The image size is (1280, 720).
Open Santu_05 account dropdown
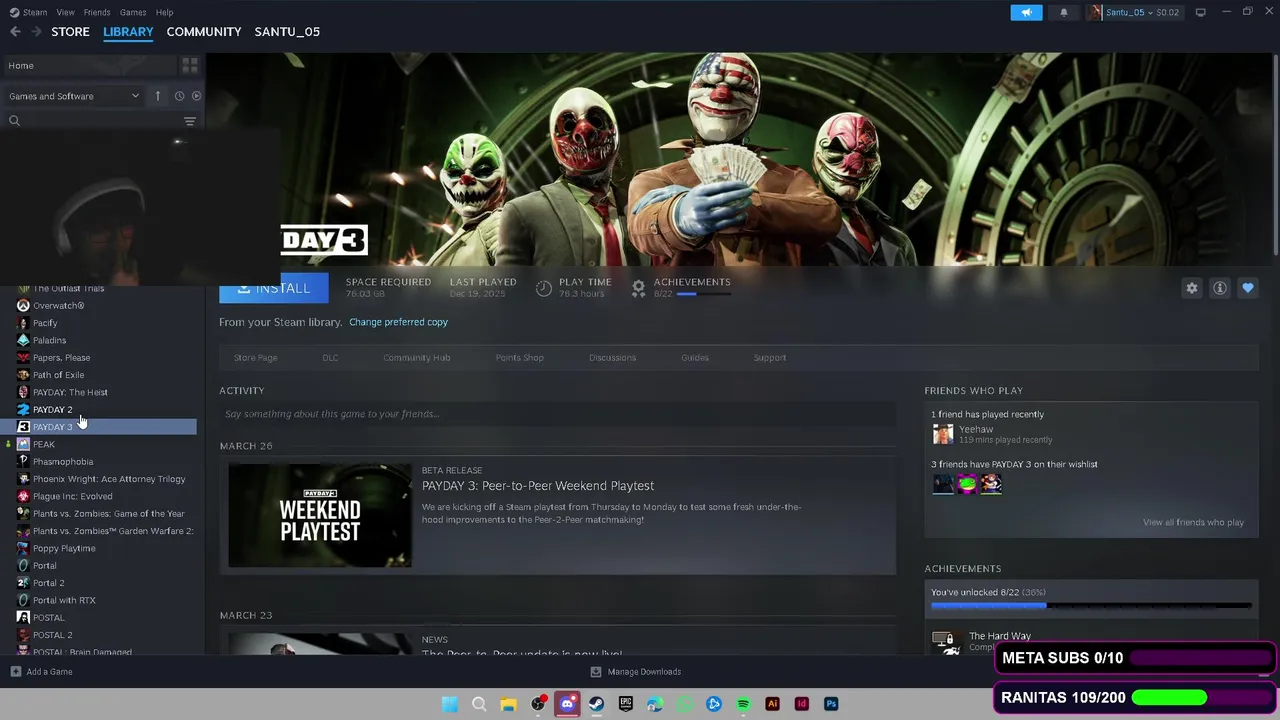[1134, 12]
